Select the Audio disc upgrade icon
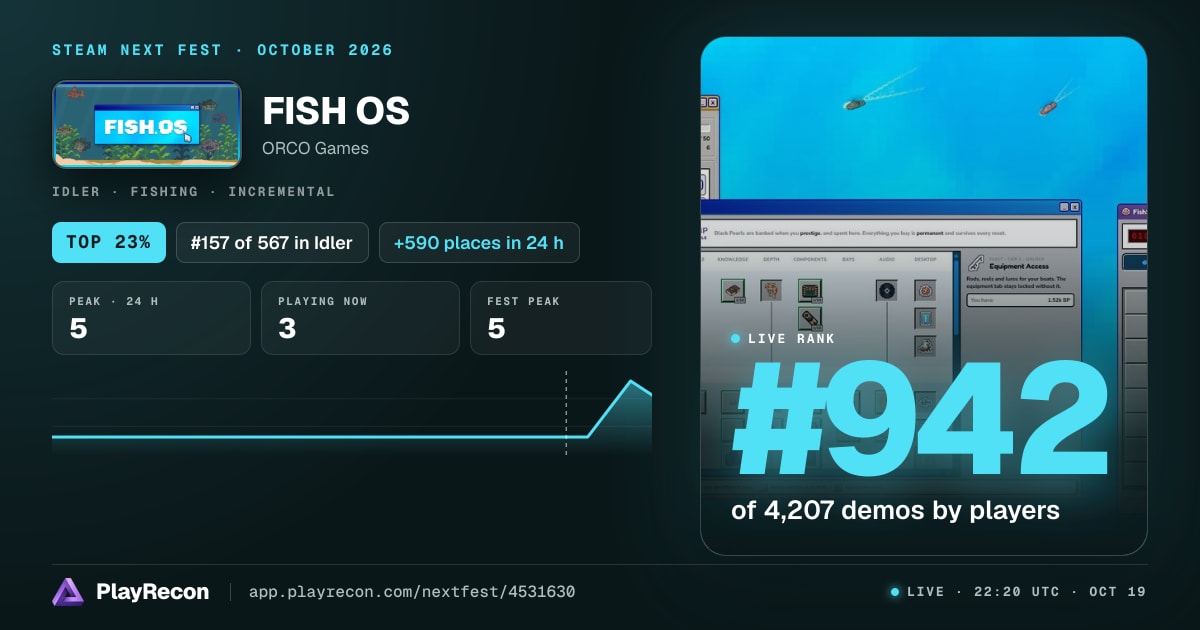Image resolution: width=1200 pixels, height=630 pixels. pyautogui.click(x=886, y=291)
